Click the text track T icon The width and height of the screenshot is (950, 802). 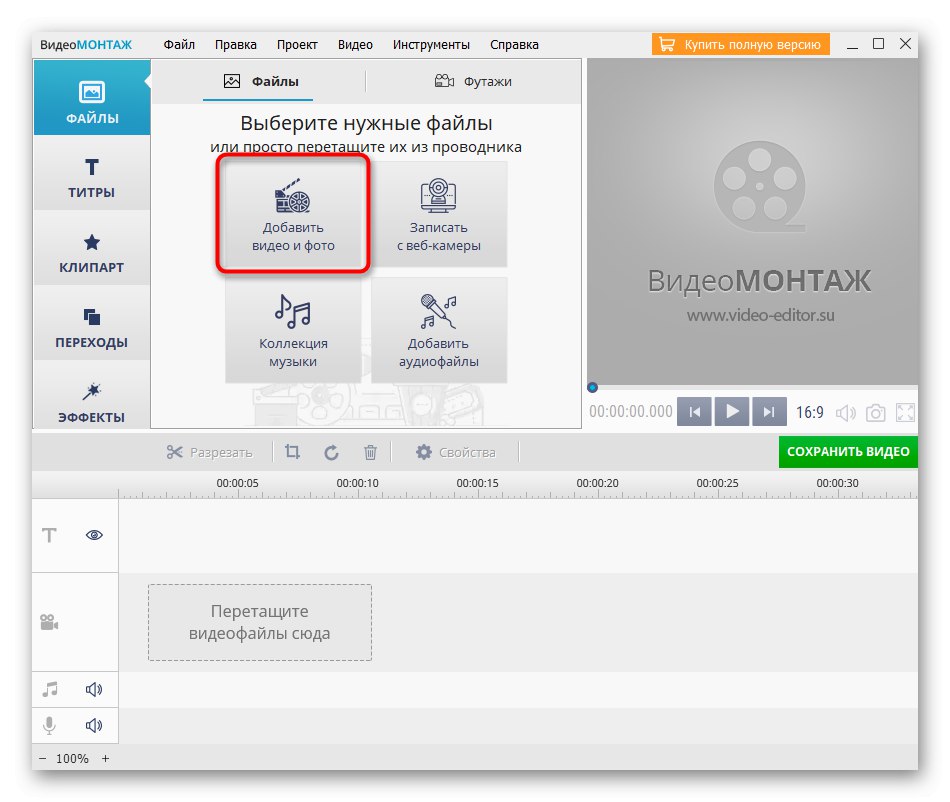(x=49, y=535)
